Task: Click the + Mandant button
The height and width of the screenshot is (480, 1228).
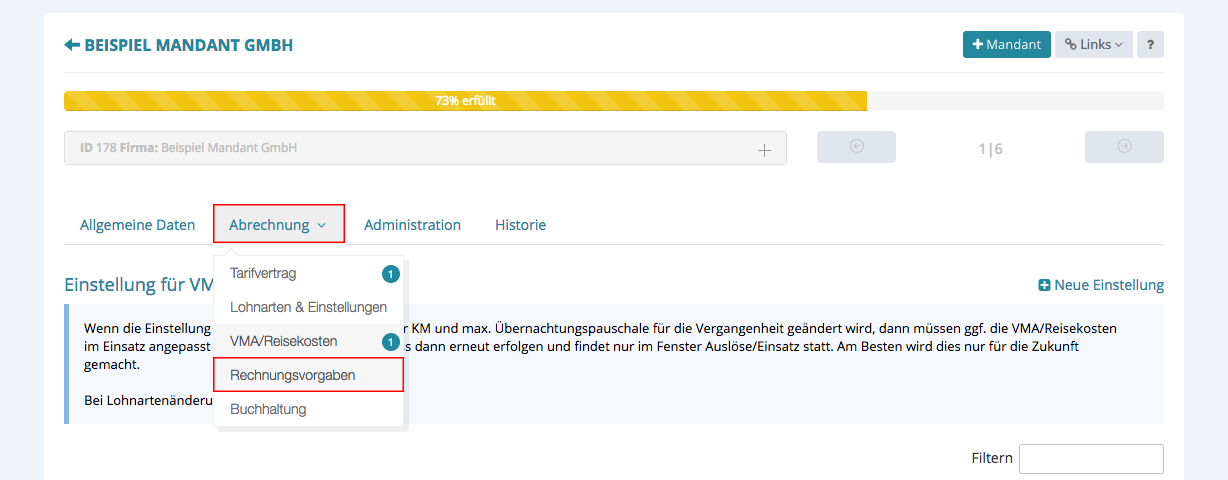Action: click(1006, 44)
